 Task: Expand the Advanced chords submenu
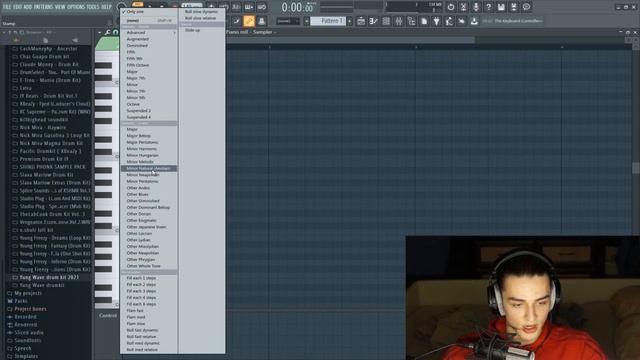[x=149, y=33]
